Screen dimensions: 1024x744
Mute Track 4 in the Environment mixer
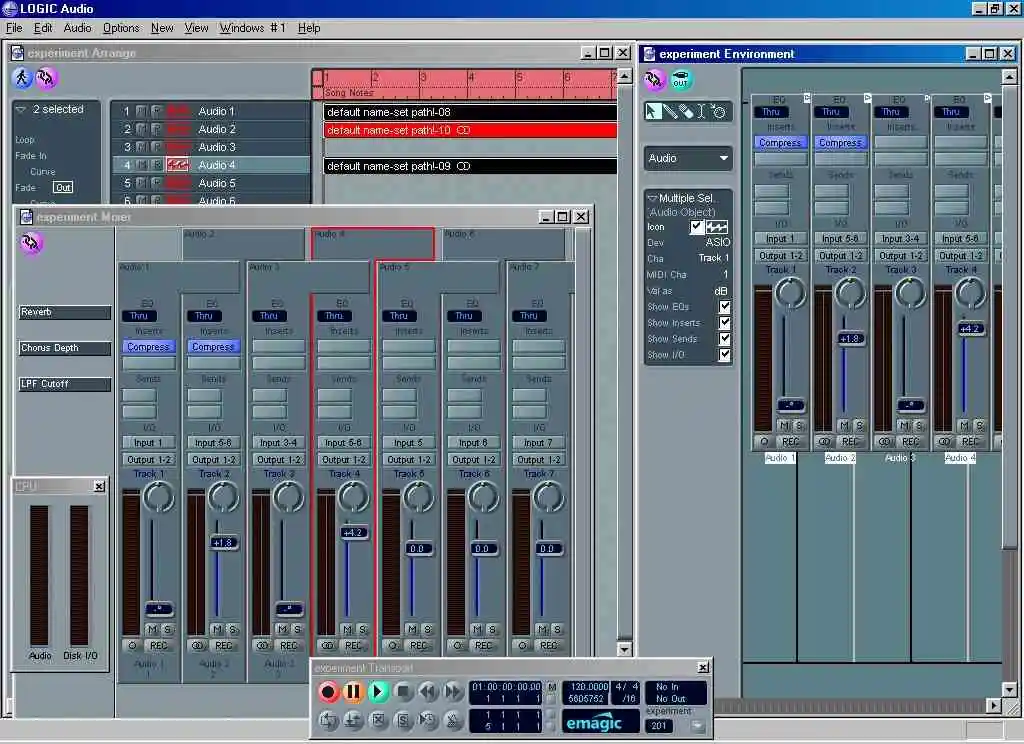[x=964, y=426]
